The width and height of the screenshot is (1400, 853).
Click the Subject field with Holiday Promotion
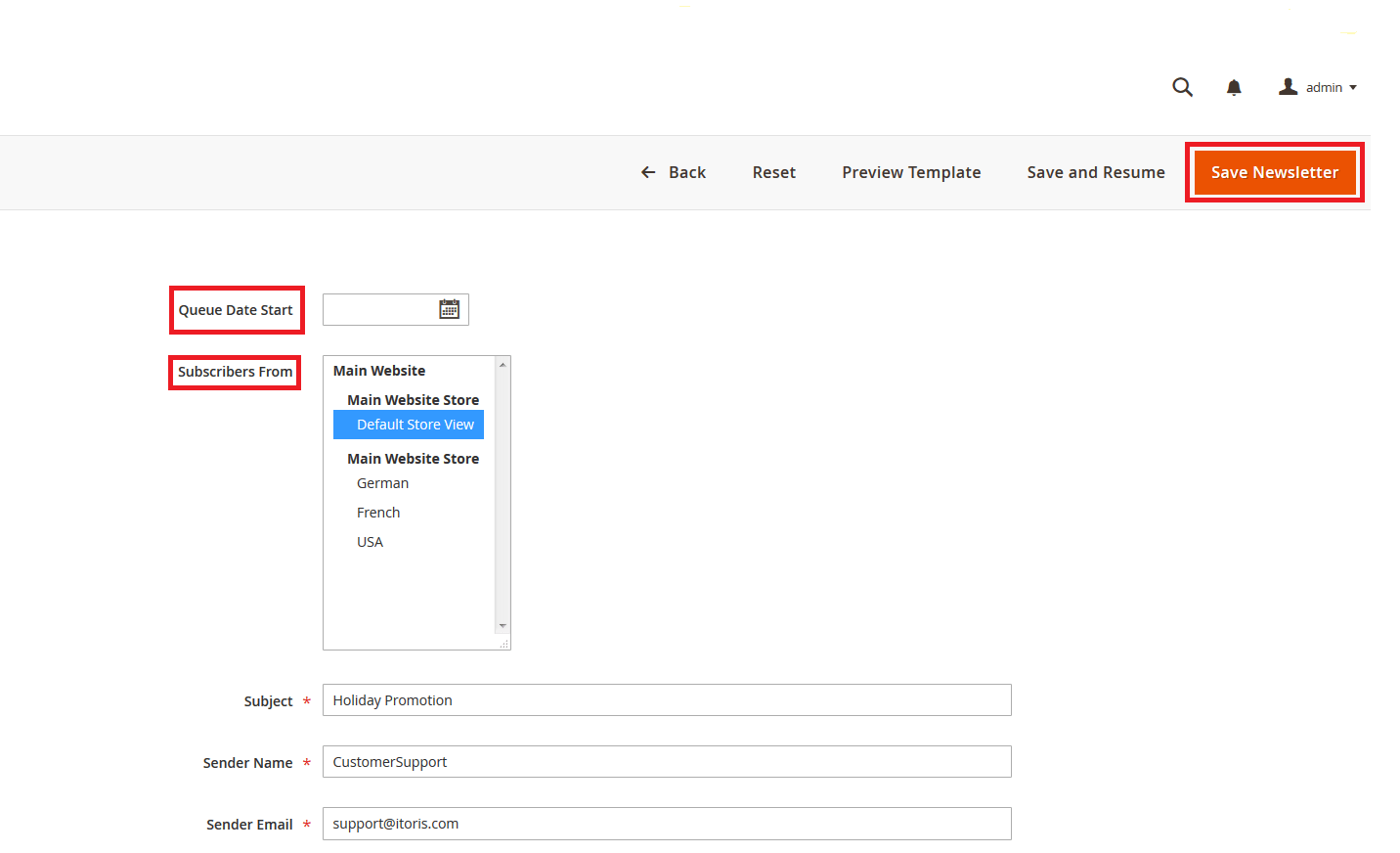[x=667, y=700]
